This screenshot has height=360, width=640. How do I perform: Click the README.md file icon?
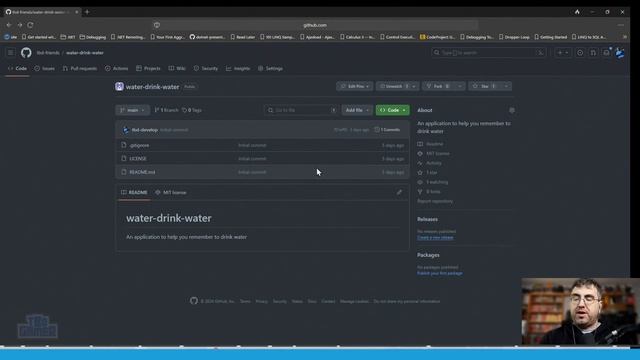click(124, 172)
